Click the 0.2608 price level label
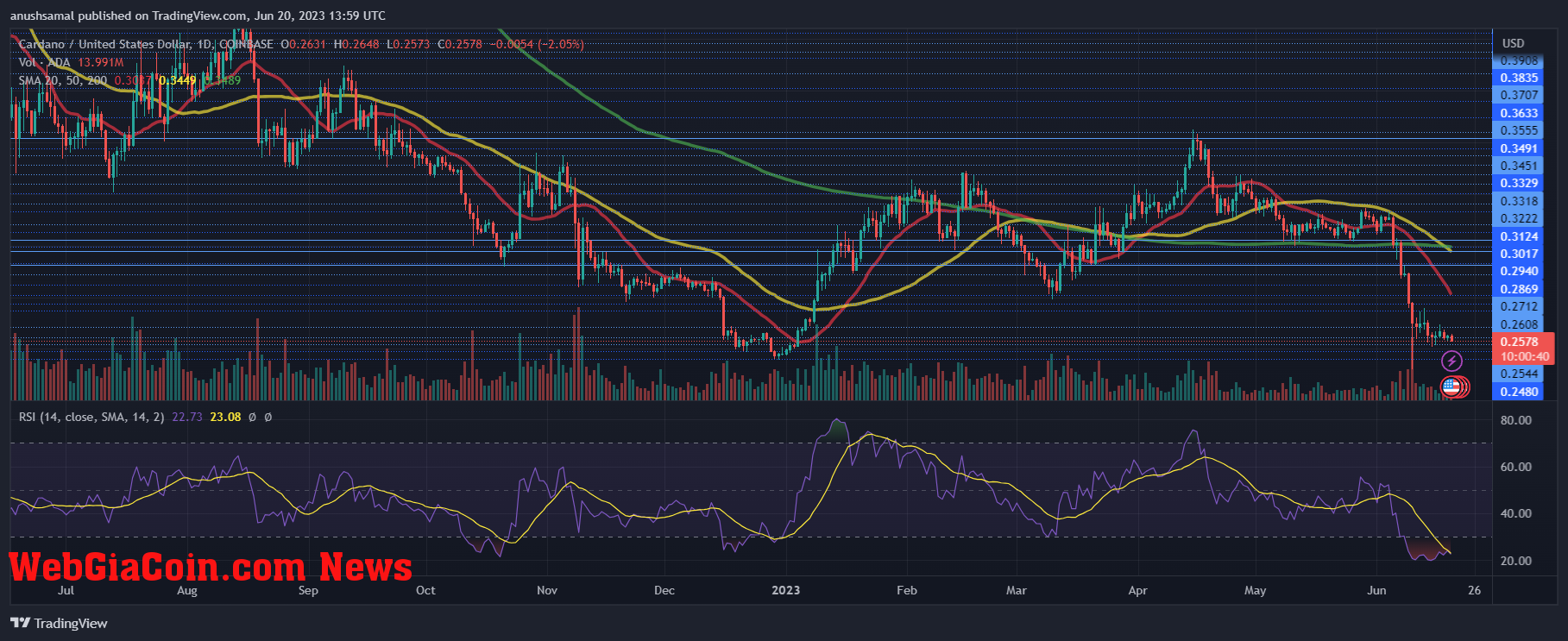The height and width of the screenshot is (641, 1568). coord(1519,324)
